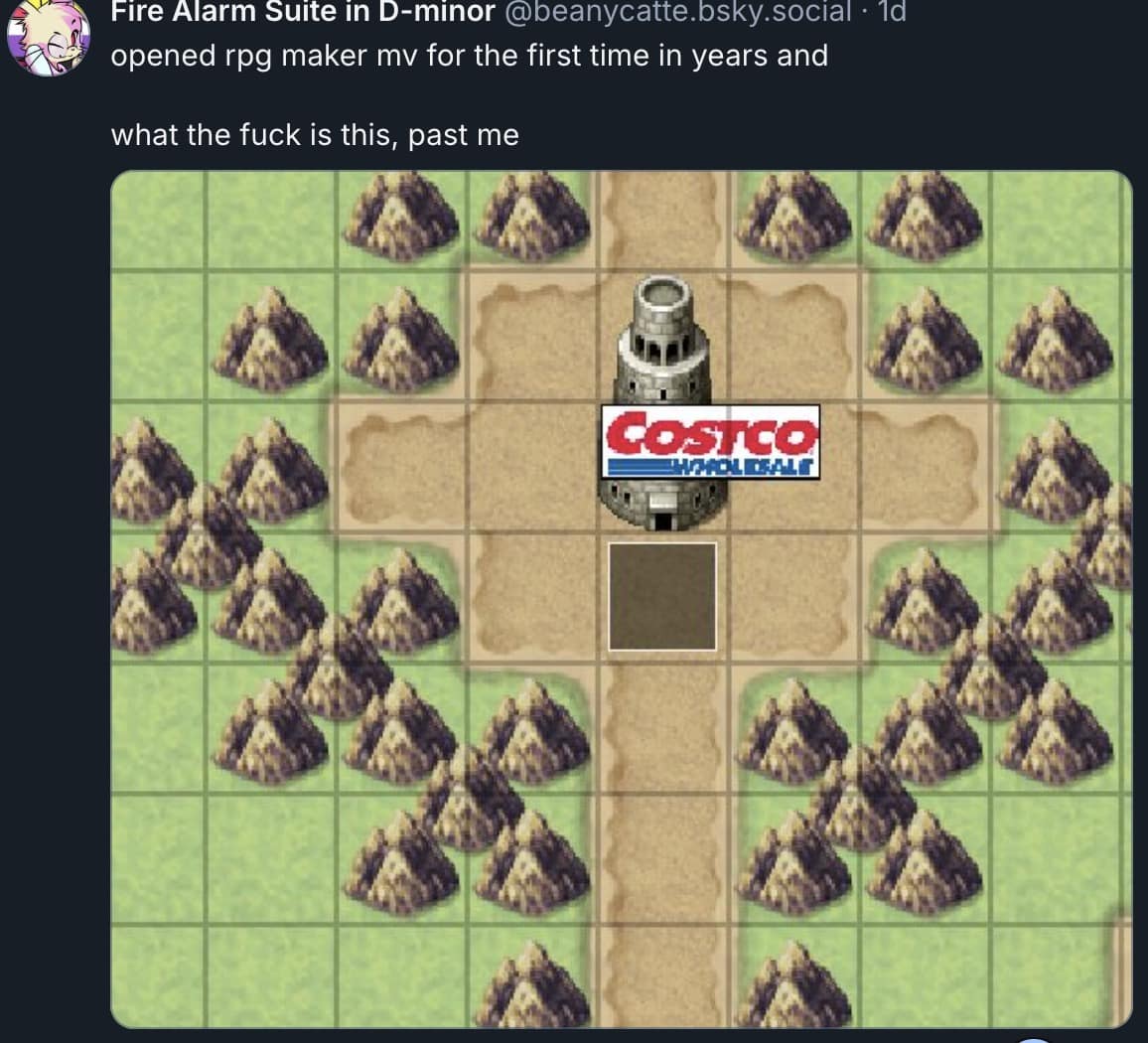Image resolution: width=1148 pixels, height=1043 pixels.
Task: Click the sand tile right of the Costco sign
Action: pos(925,467)
